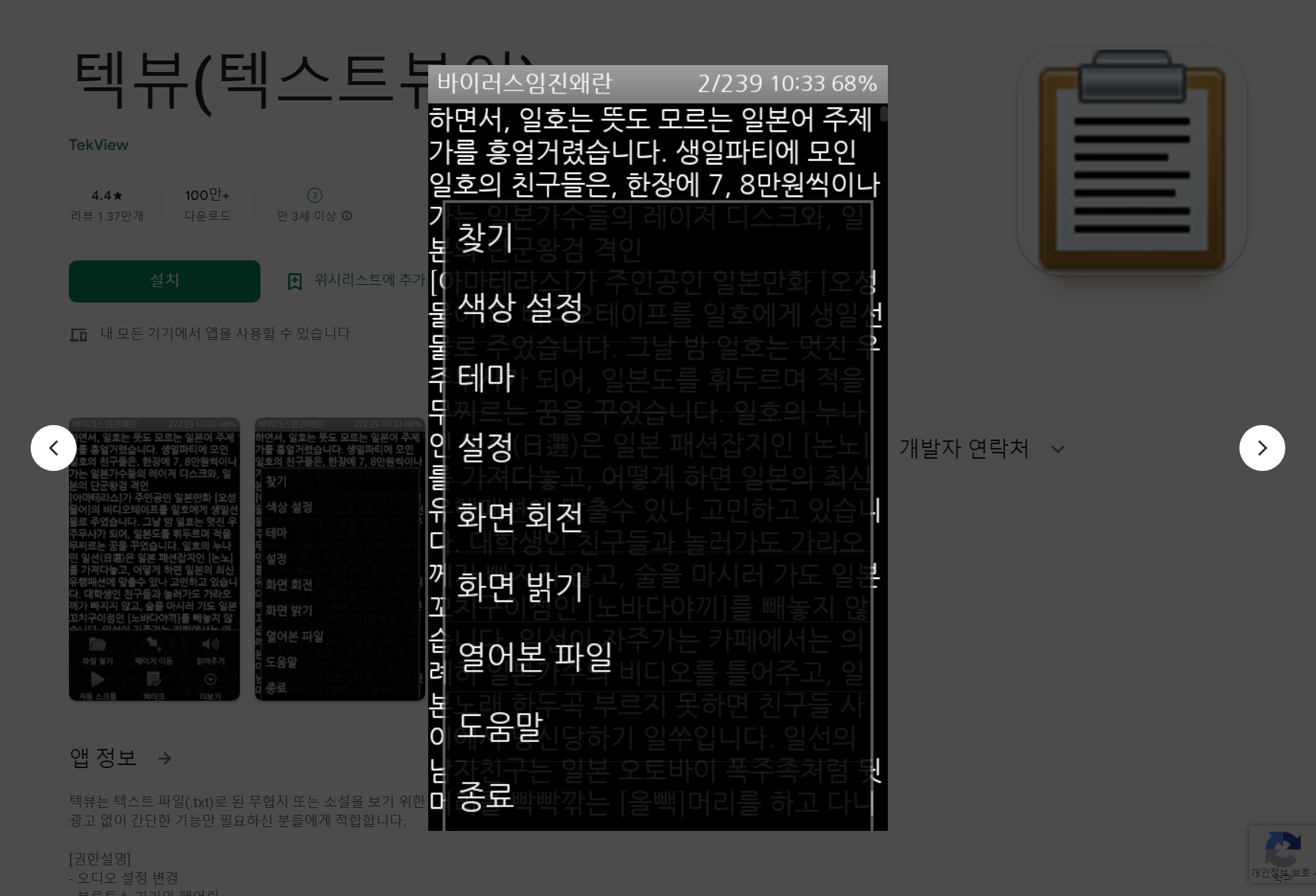Viewport: 1316px width, 896px height.
Task: Expand the 개발자 연락처 section
Action: (x=1058, y=449)
